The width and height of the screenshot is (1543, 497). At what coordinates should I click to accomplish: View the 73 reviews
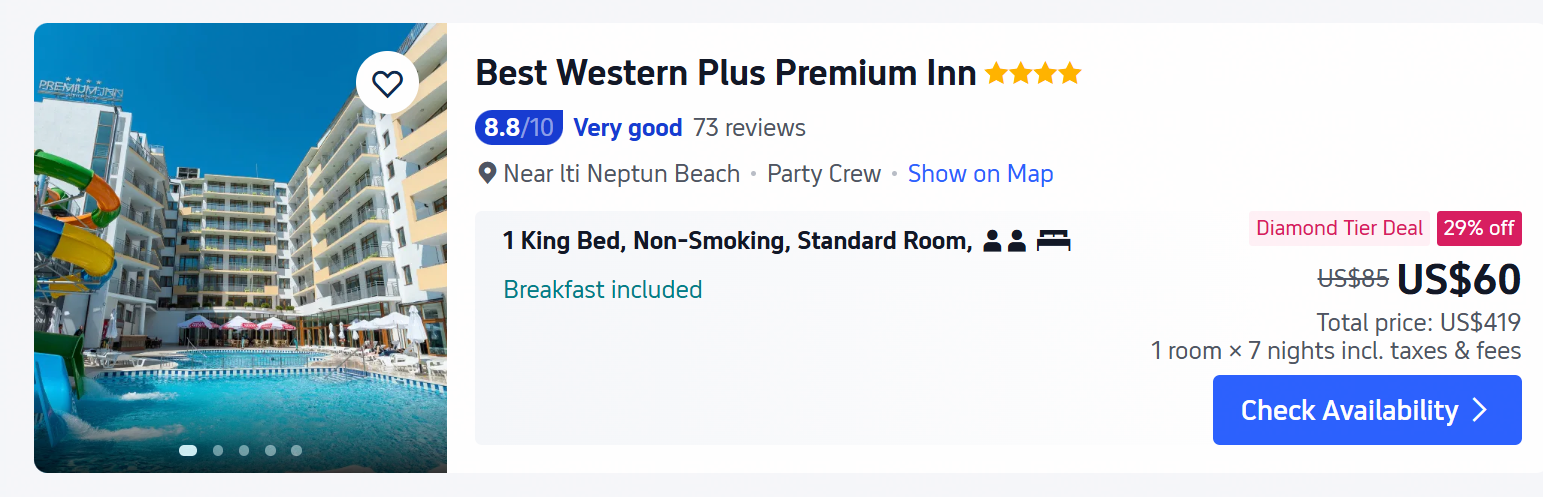(749, 128)
